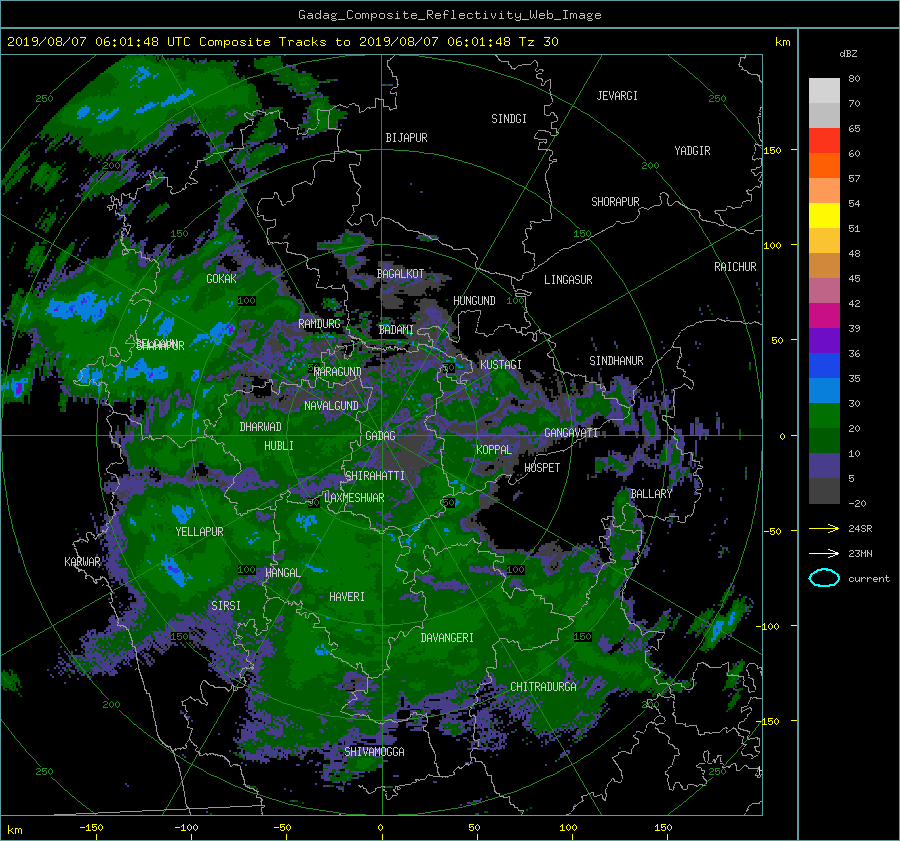The width and height of the screenshot is (900, 841).
Task: Click the -150 tick on bottom km axis
Action: click(x=91, y=828)
